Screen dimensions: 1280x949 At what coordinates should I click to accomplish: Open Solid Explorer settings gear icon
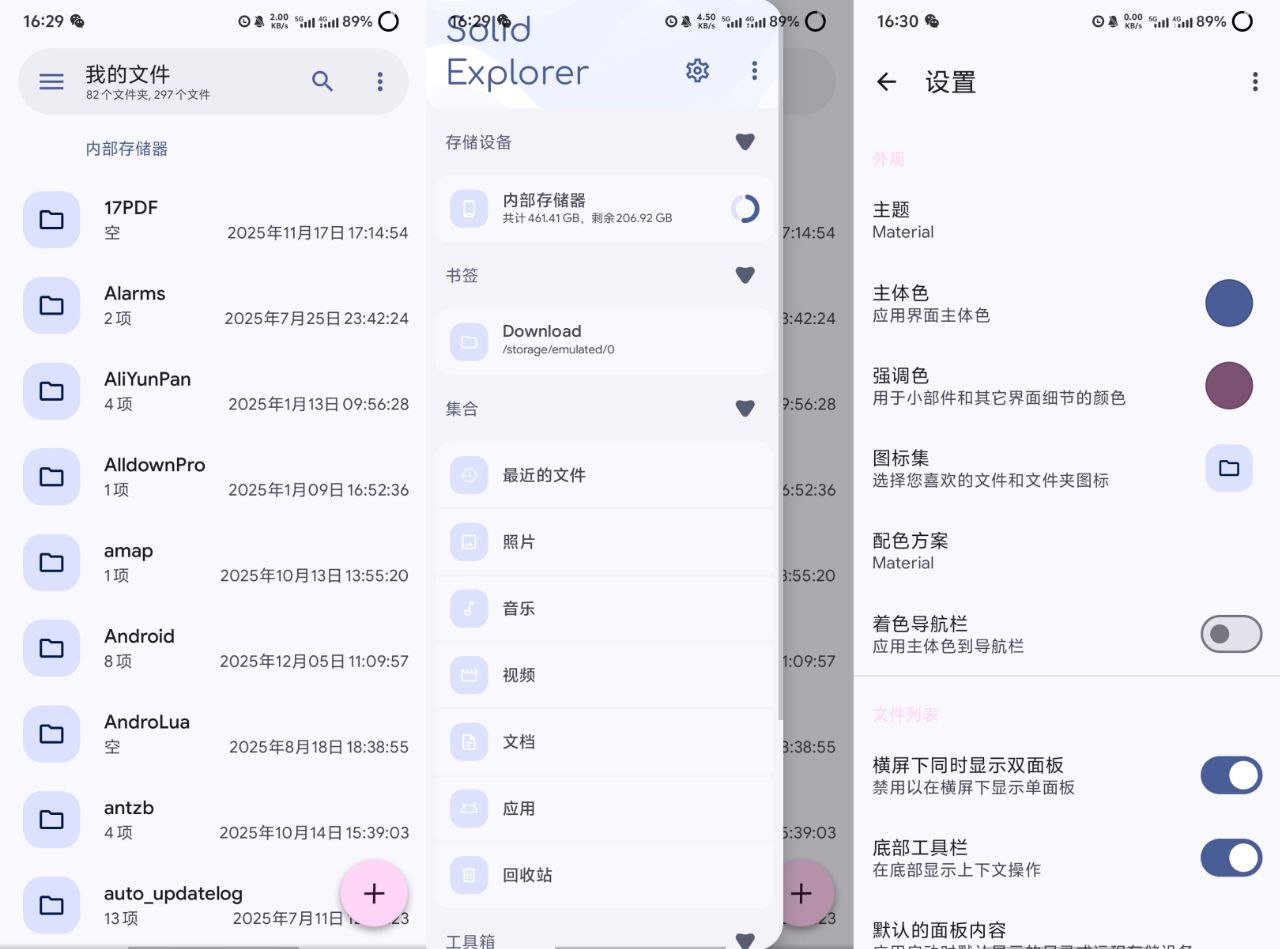[697, 70]
